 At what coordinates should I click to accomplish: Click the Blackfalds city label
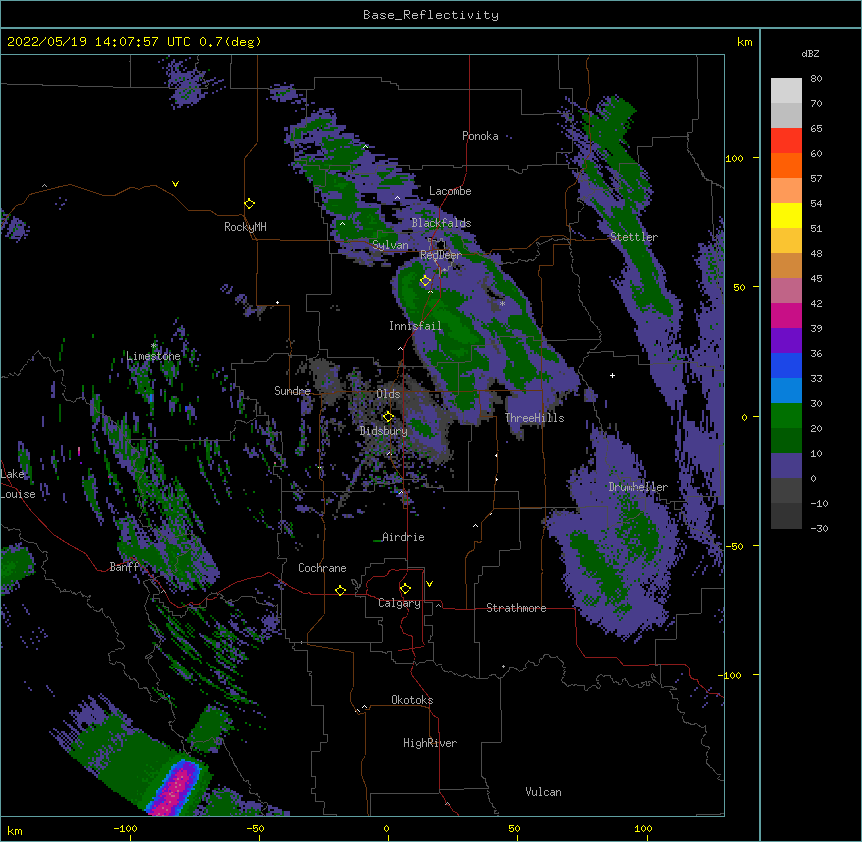point(441,223)
